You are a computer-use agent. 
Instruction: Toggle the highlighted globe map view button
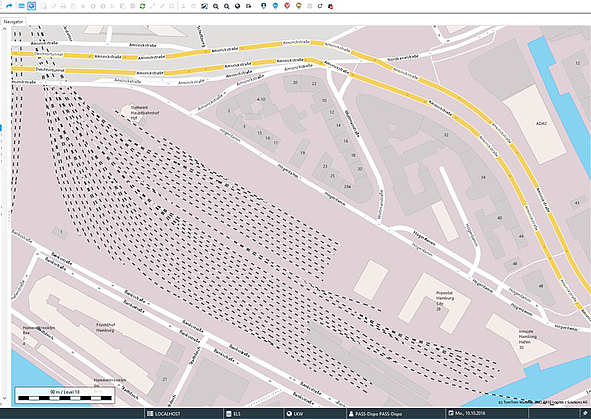(x=32, y=6)
